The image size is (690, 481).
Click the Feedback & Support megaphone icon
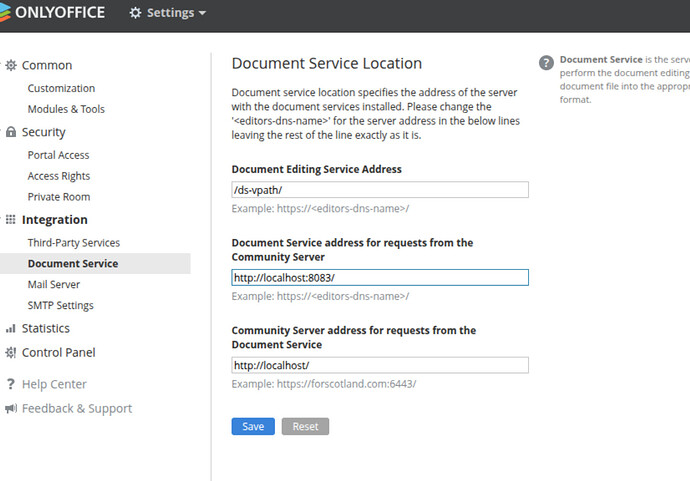pos(11,408)
